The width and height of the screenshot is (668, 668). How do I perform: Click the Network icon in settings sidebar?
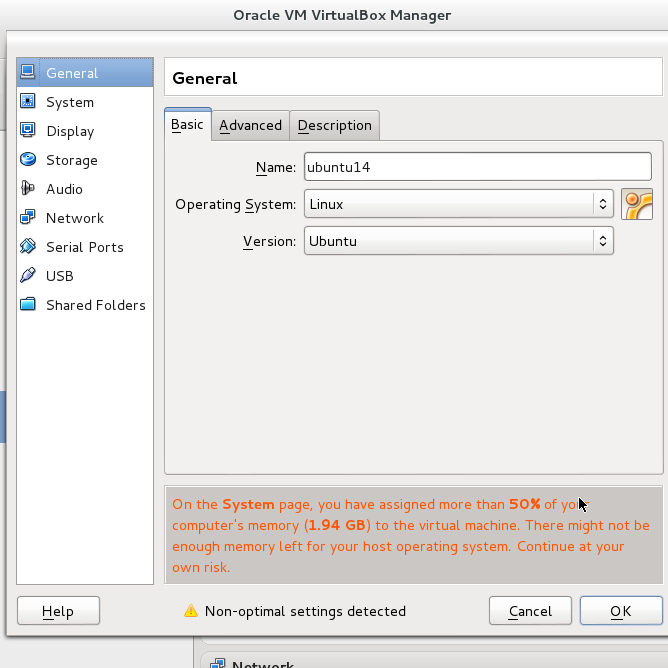click(x=28, y=217)
